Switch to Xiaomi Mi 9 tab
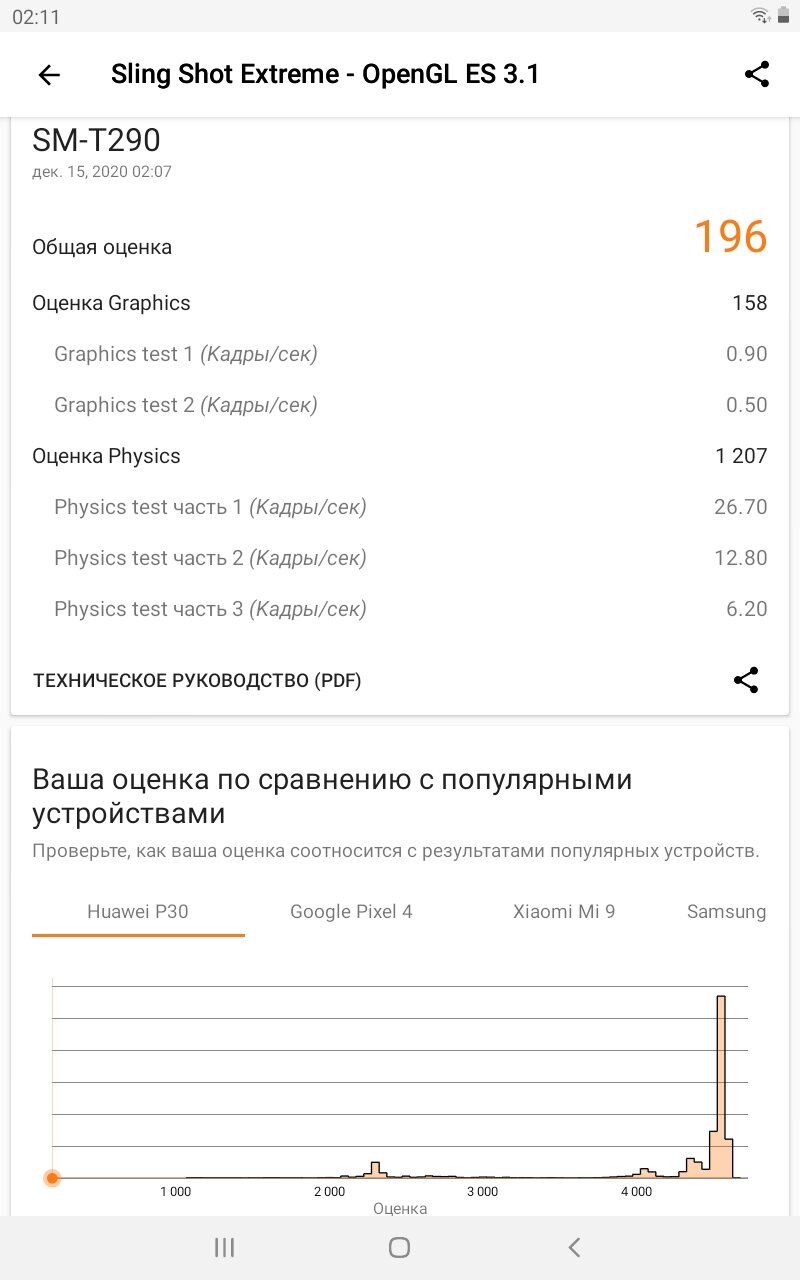This screenshot has height=1280, width=800. point(564,912)
